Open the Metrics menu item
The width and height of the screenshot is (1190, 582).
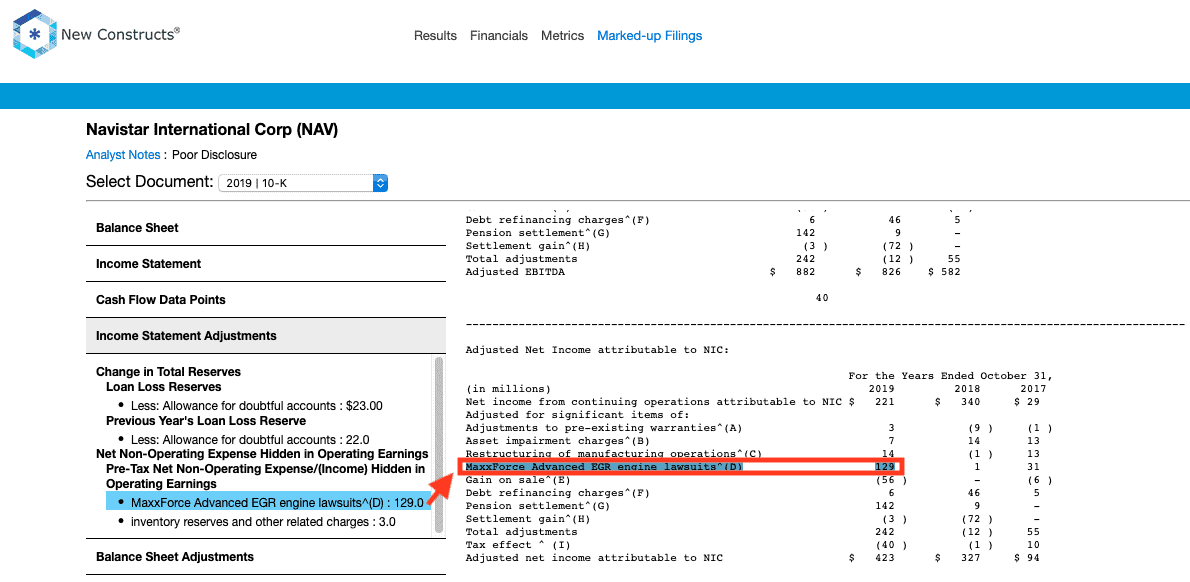click(562, 36)
